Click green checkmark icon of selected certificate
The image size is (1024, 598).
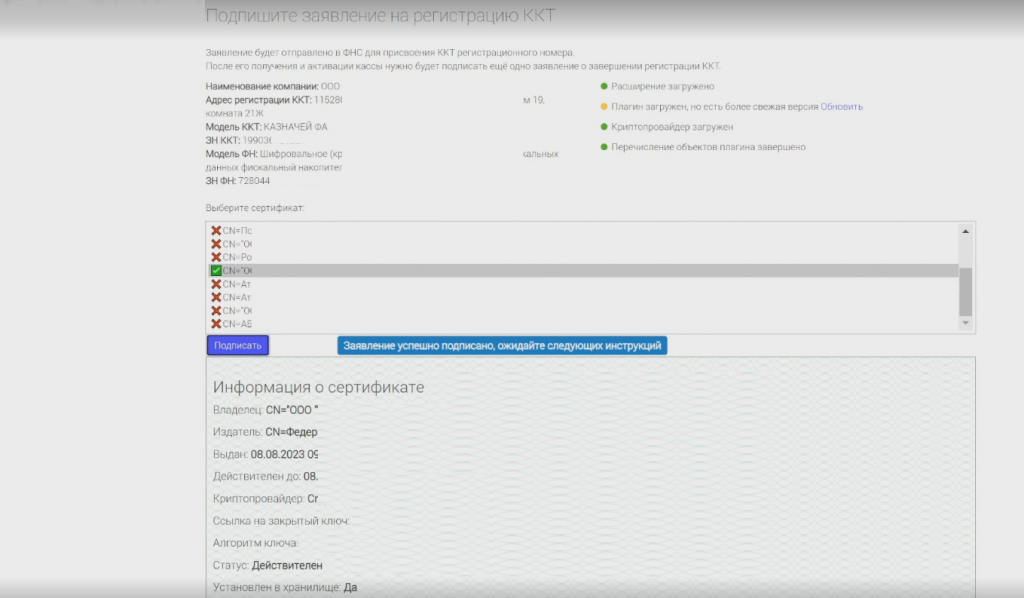click(x=216, y=270)
